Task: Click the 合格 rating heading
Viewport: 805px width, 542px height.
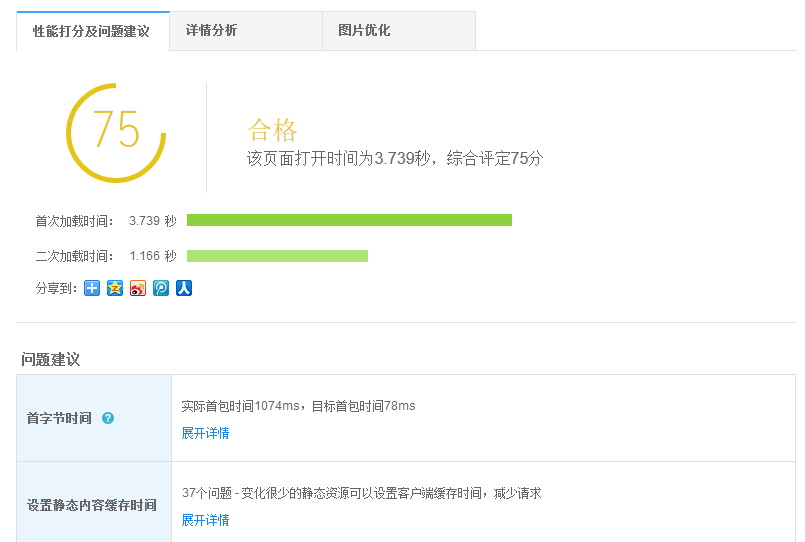Action: point(272,130)
